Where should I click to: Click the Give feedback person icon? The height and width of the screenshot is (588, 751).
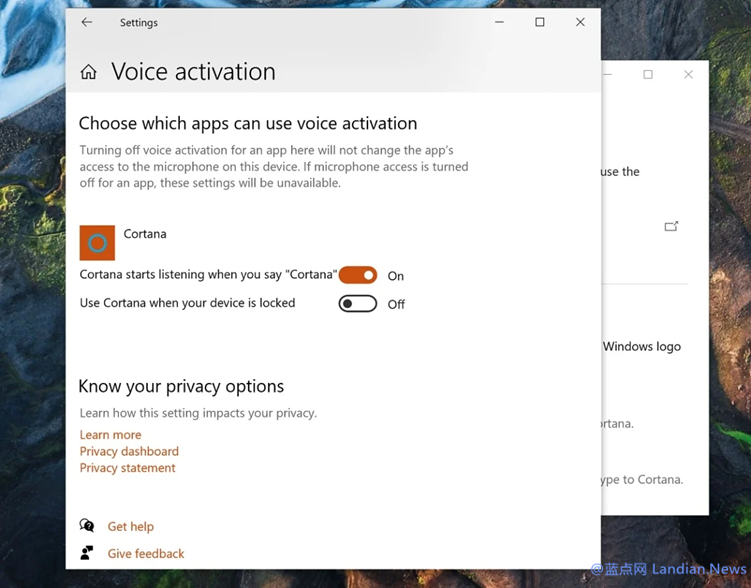(x=88, y=553)
